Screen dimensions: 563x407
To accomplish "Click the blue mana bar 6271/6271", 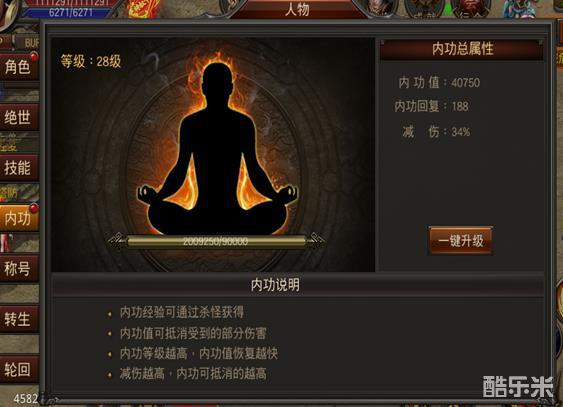I will (70, 12).
